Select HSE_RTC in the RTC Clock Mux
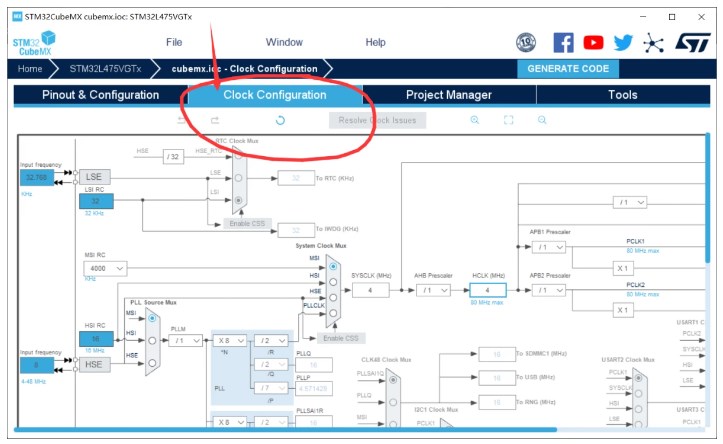Viewport: 723px width, 444px height. [238, 156]
